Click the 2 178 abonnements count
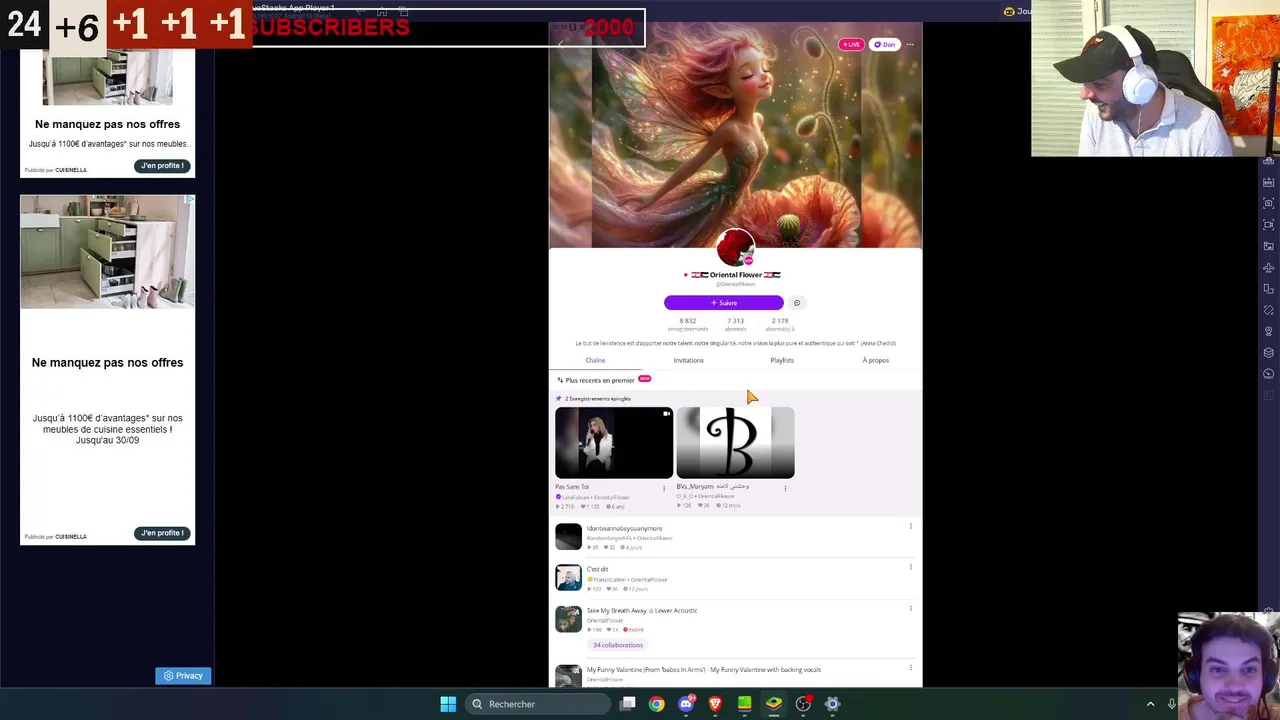 coord(780,324)
